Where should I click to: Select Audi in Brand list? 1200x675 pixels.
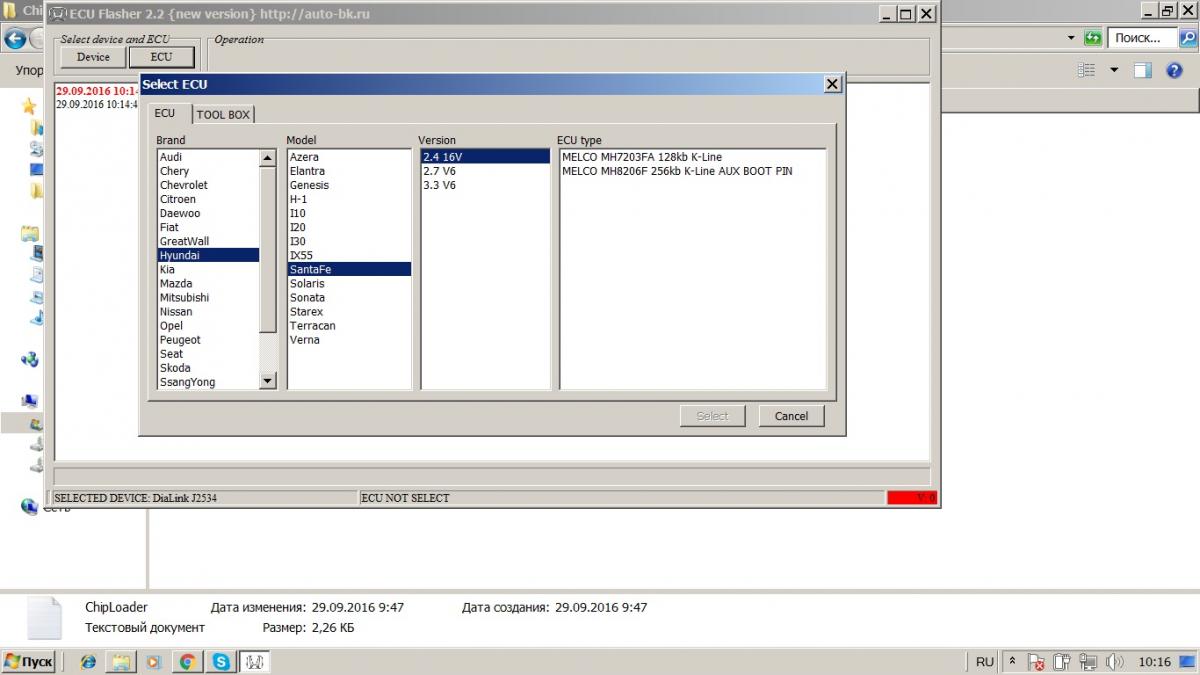coord(208,157)
